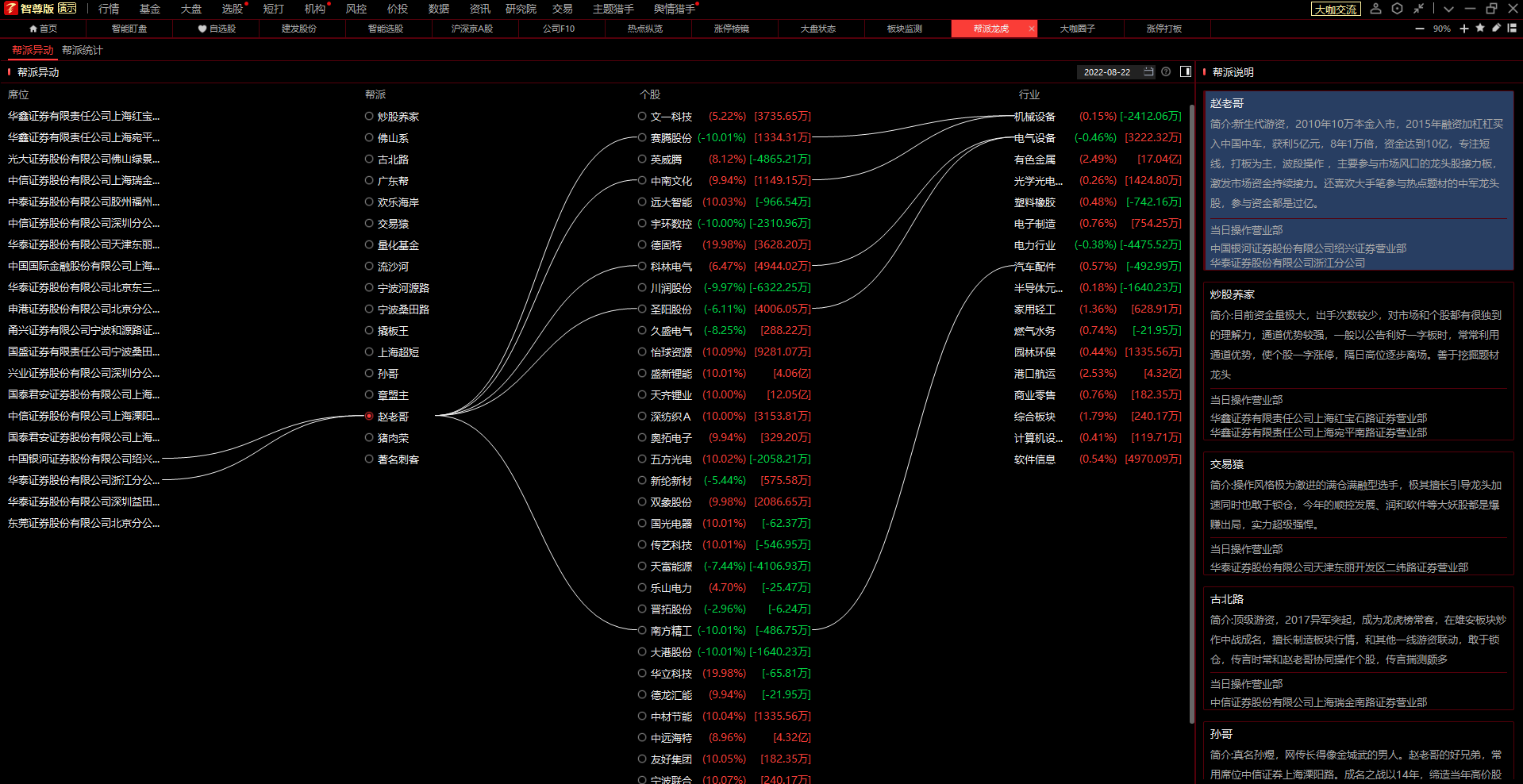
Task: Switch to the 涨停棱镜 tab
Action: 731,29
